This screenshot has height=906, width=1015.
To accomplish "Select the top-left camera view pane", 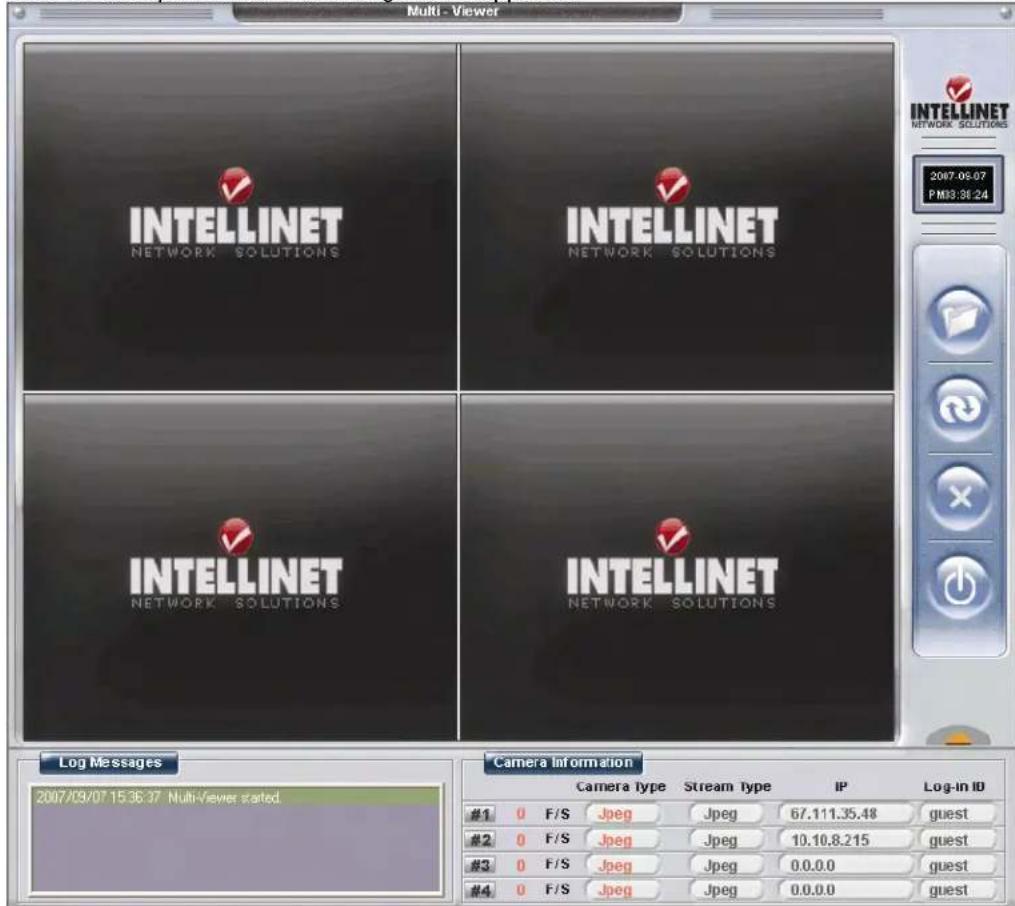I will pos(240,217).
